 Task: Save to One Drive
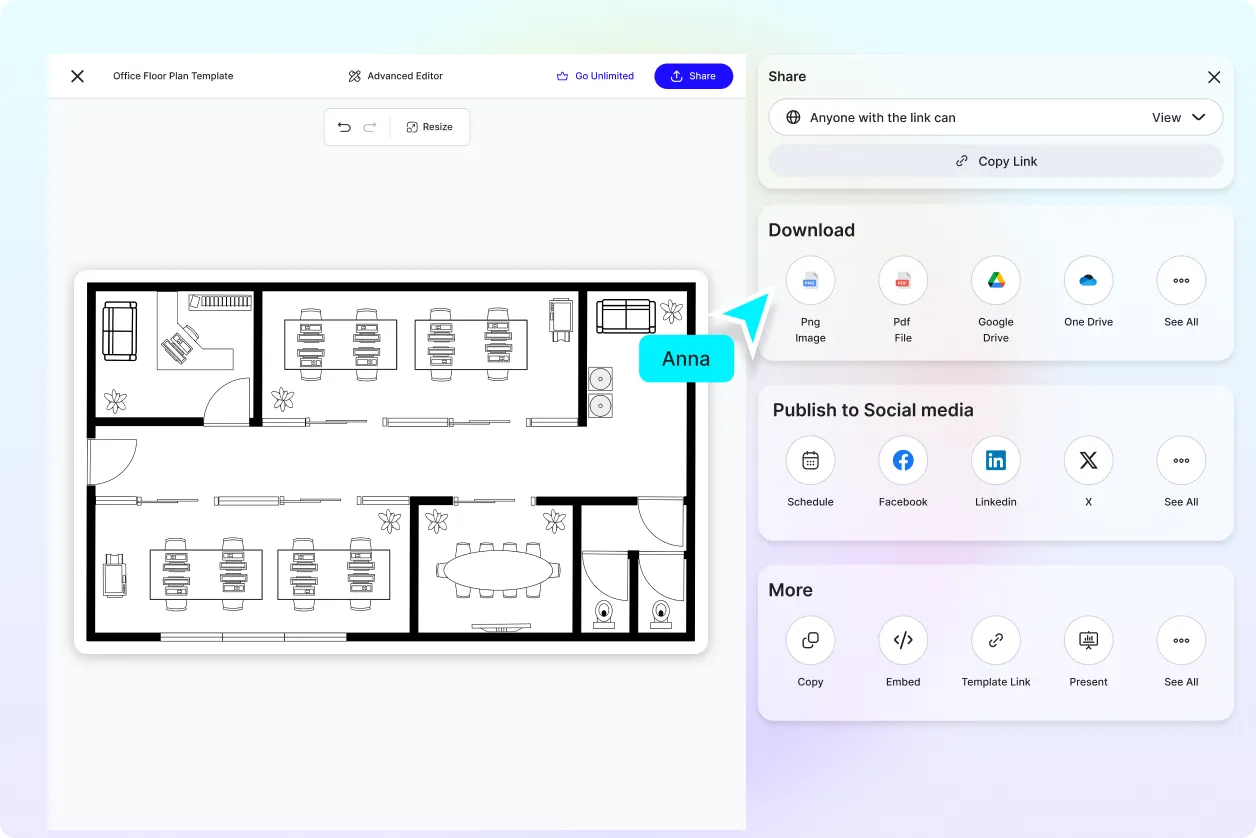tap(1088, 281)
